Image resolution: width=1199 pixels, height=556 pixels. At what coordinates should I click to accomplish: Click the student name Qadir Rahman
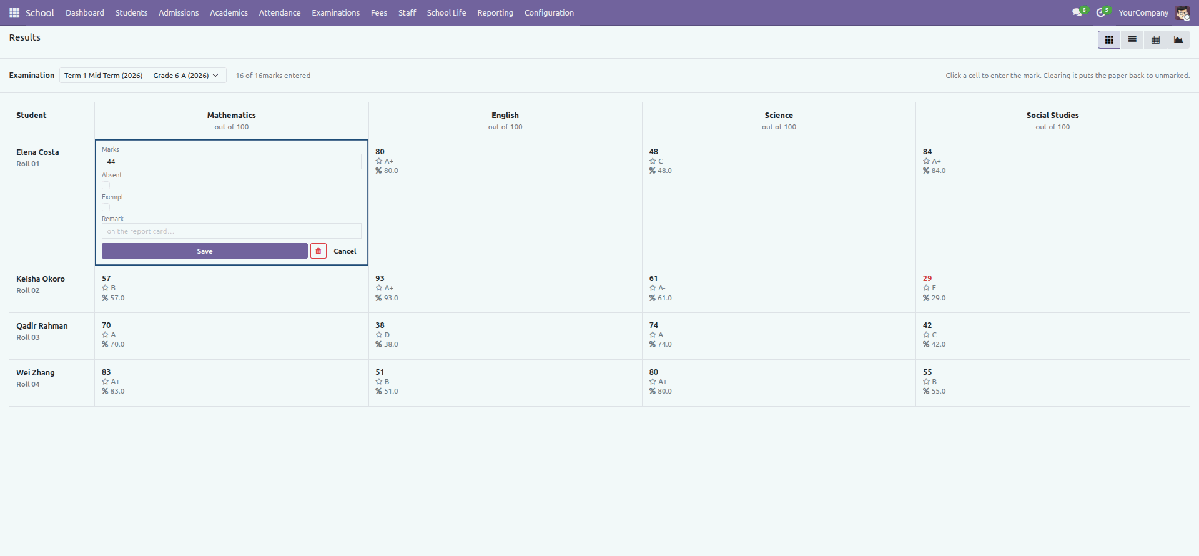(x=41, y=326)
